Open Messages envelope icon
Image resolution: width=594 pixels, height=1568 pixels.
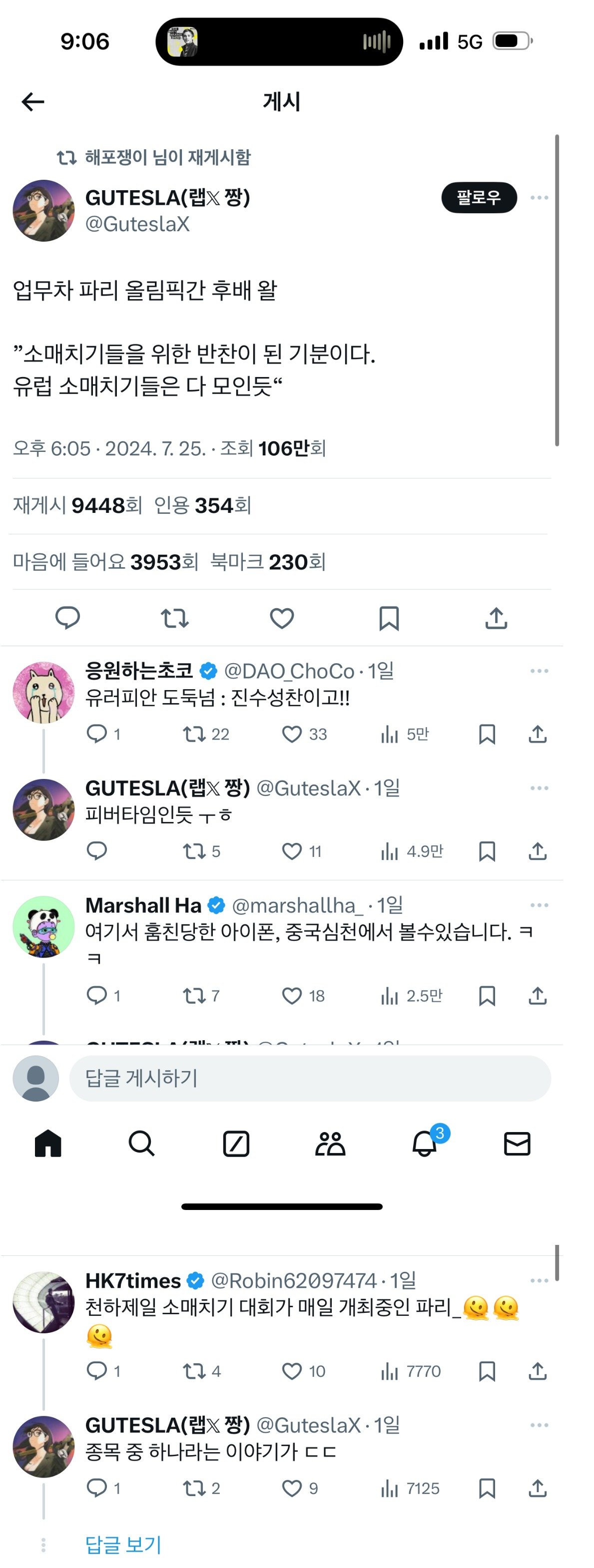click(x=517, y=1143)
